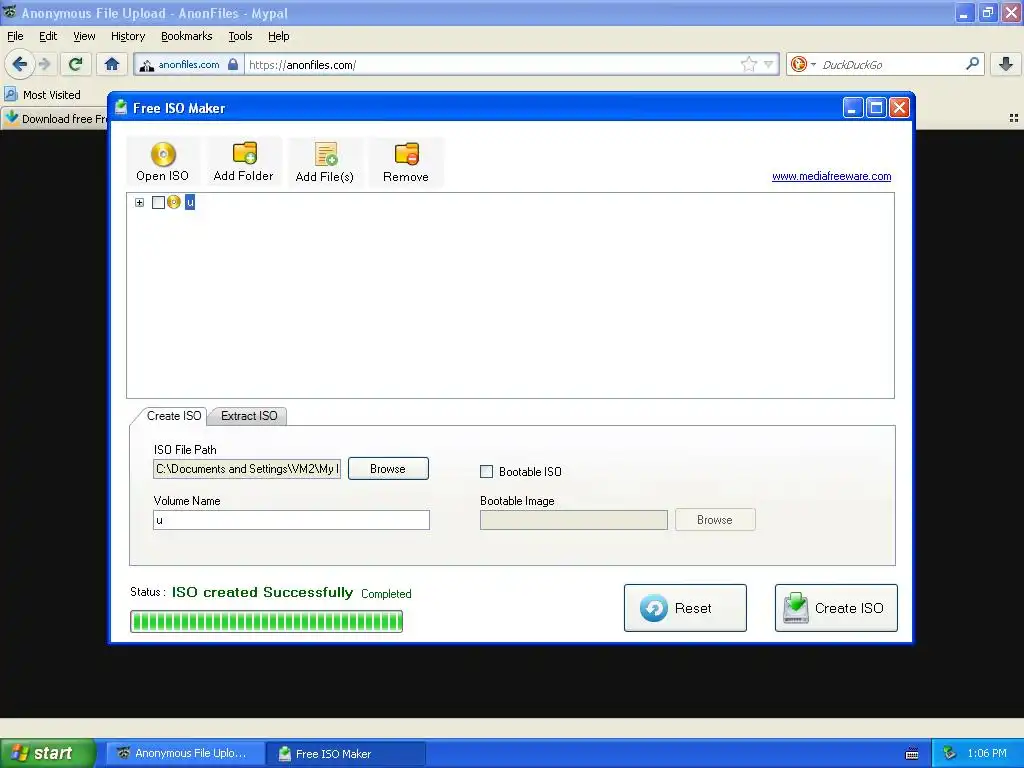1024x768 pixels.
Task: Click the taskbar keyboard icon
Action: coord(912,754)
